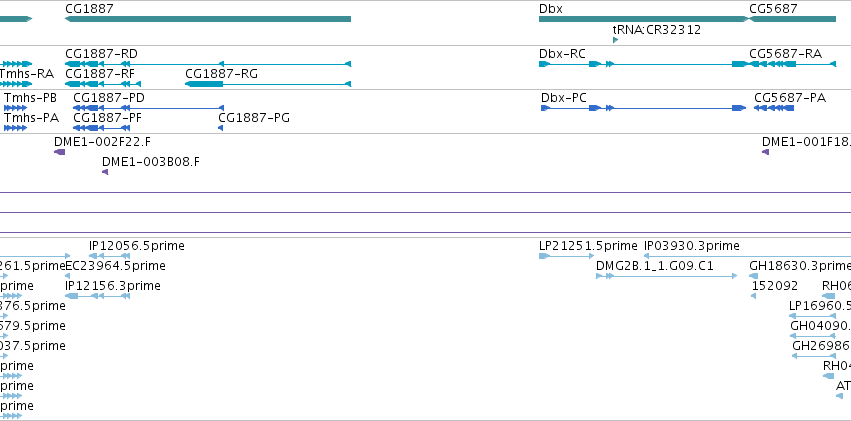
Task: Select the DMG2B.1_1.G09.C1 feature
Action: click(x=666, y=276)
